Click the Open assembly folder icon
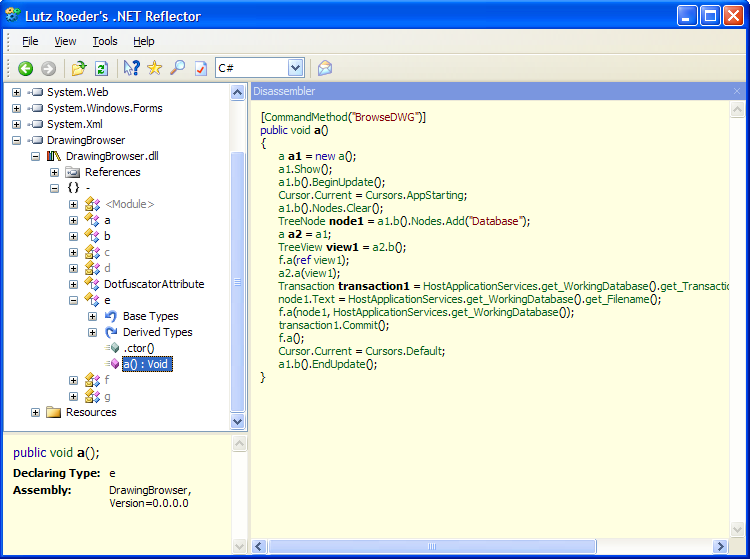750x559 pixels. [79, 68]
